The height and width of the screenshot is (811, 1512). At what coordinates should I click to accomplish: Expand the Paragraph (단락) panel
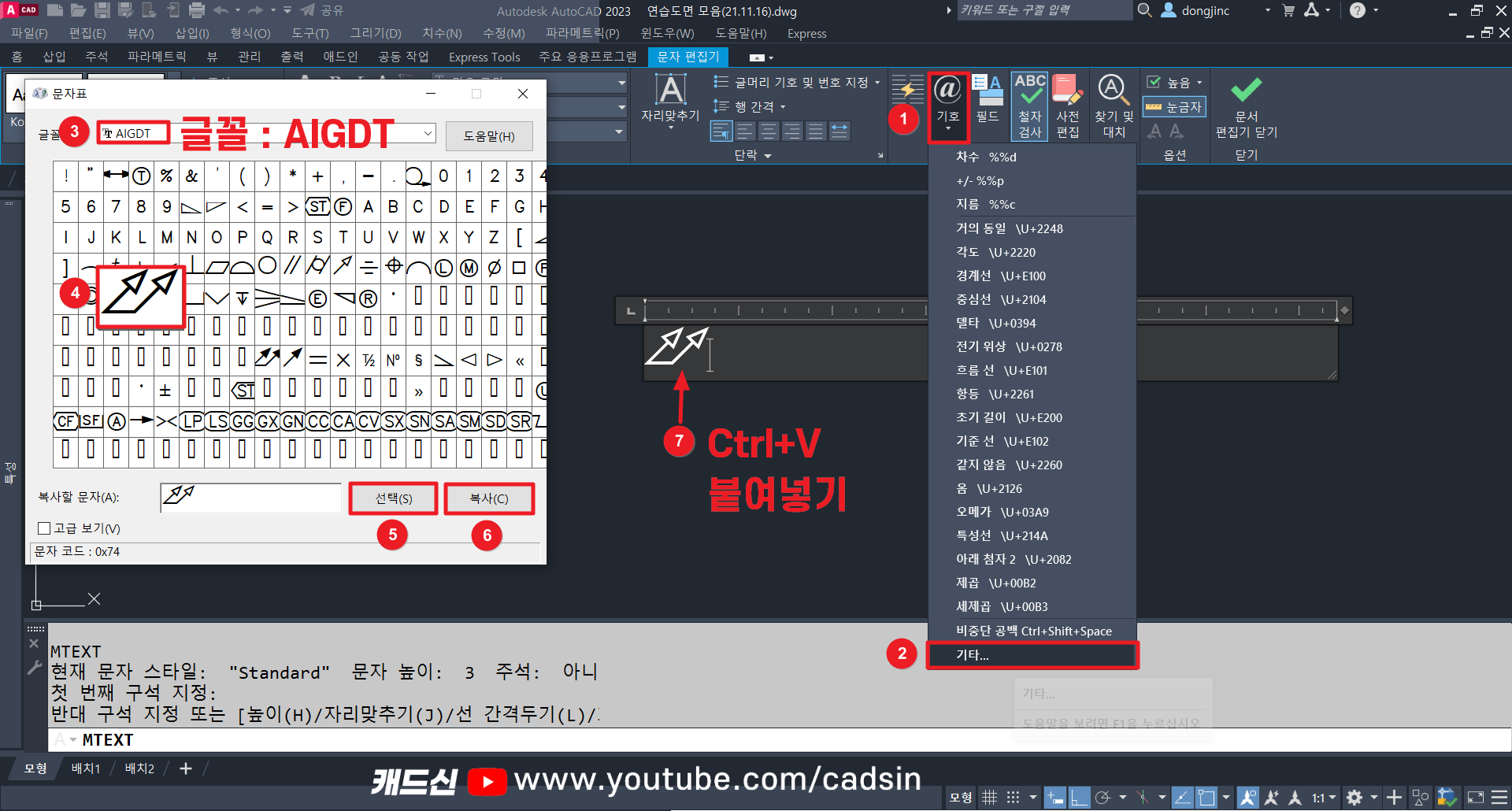(753, 155)
